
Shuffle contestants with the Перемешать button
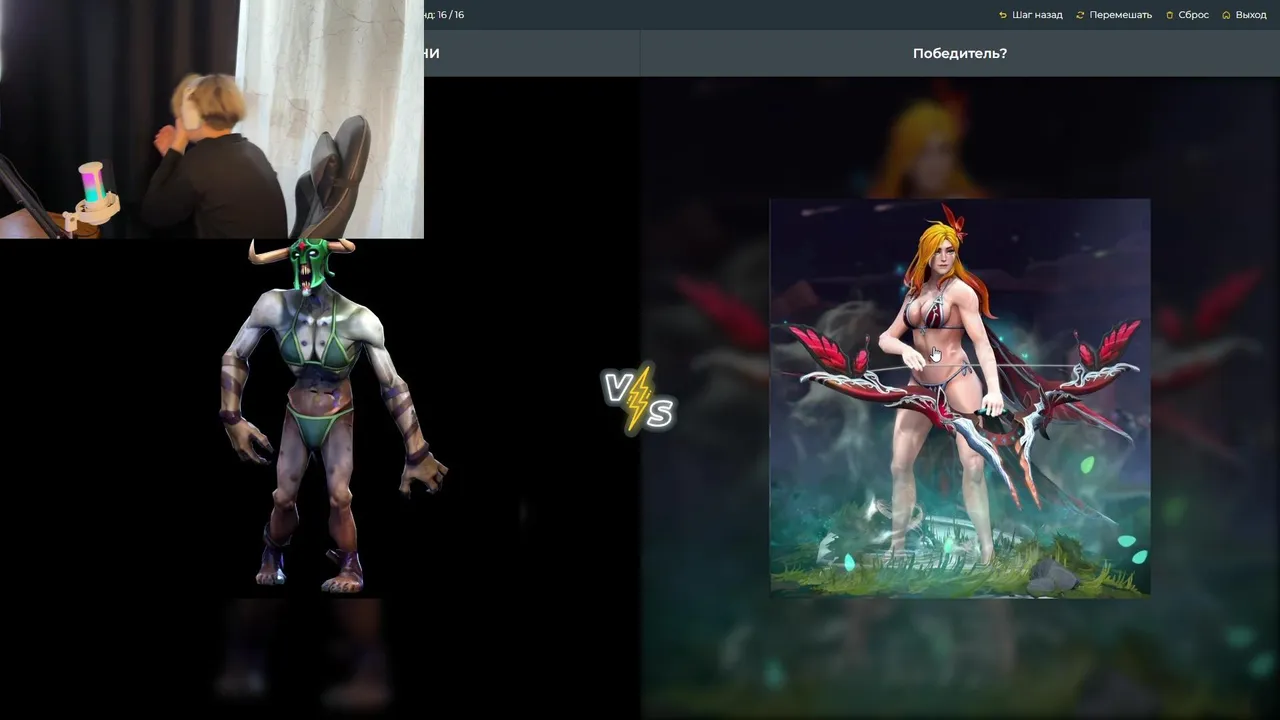1114,15
